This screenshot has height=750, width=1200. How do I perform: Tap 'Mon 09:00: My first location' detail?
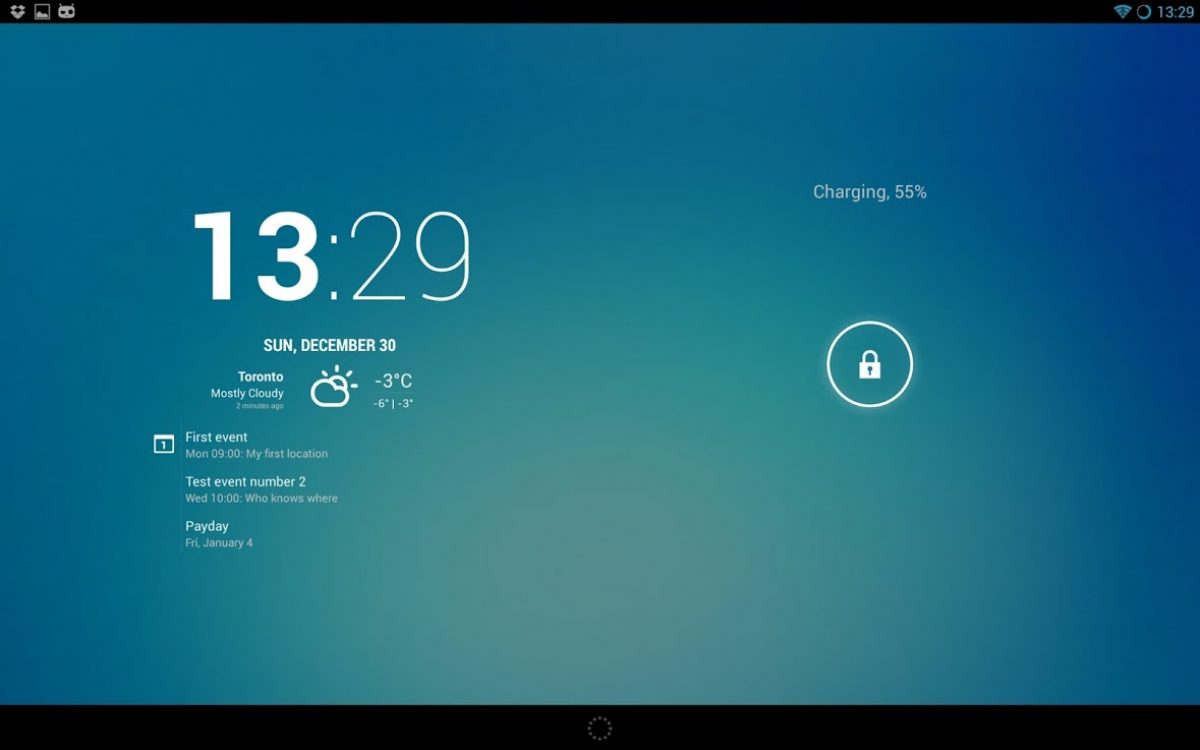(x=256, y=454)
